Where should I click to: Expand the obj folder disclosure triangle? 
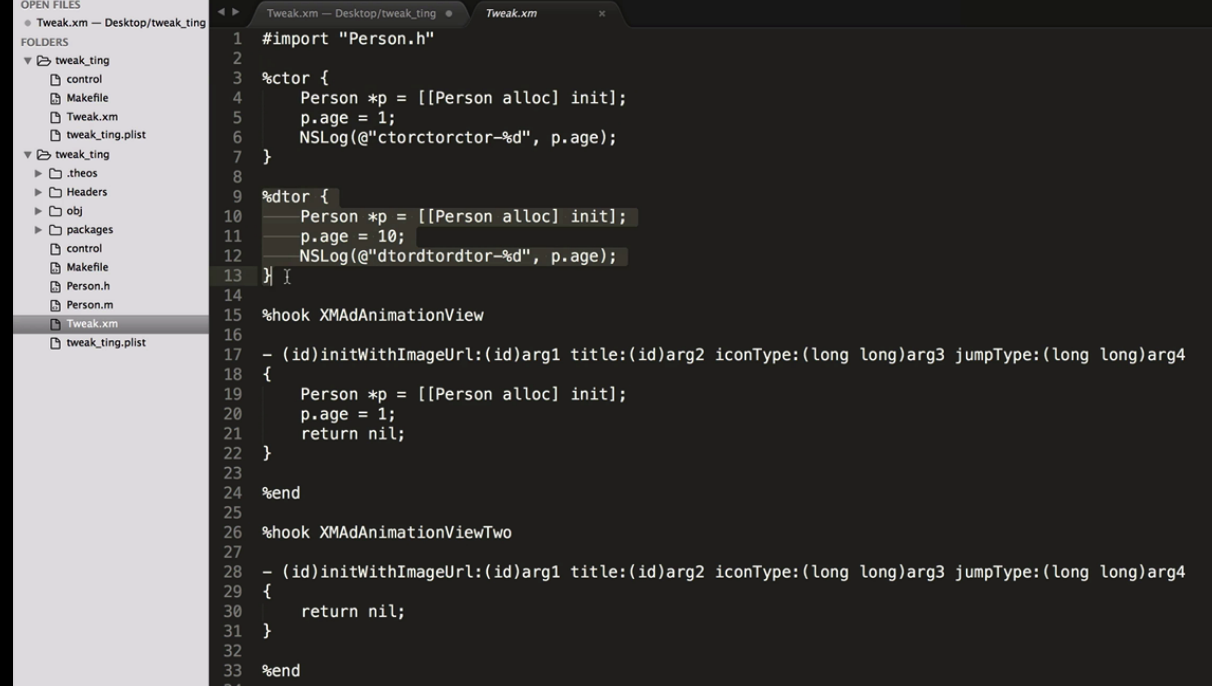pyautogui.click(x=39, y=211)
